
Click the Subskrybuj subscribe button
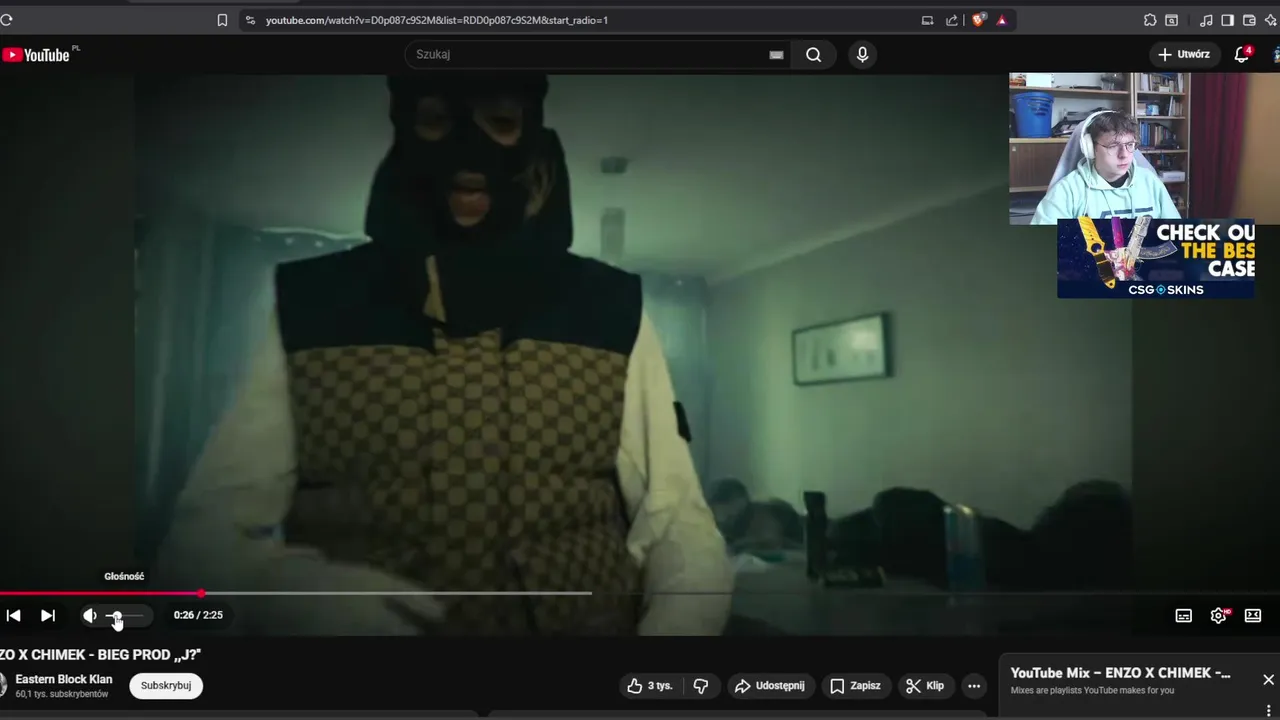pyautogui.click(x=166, y=686)
